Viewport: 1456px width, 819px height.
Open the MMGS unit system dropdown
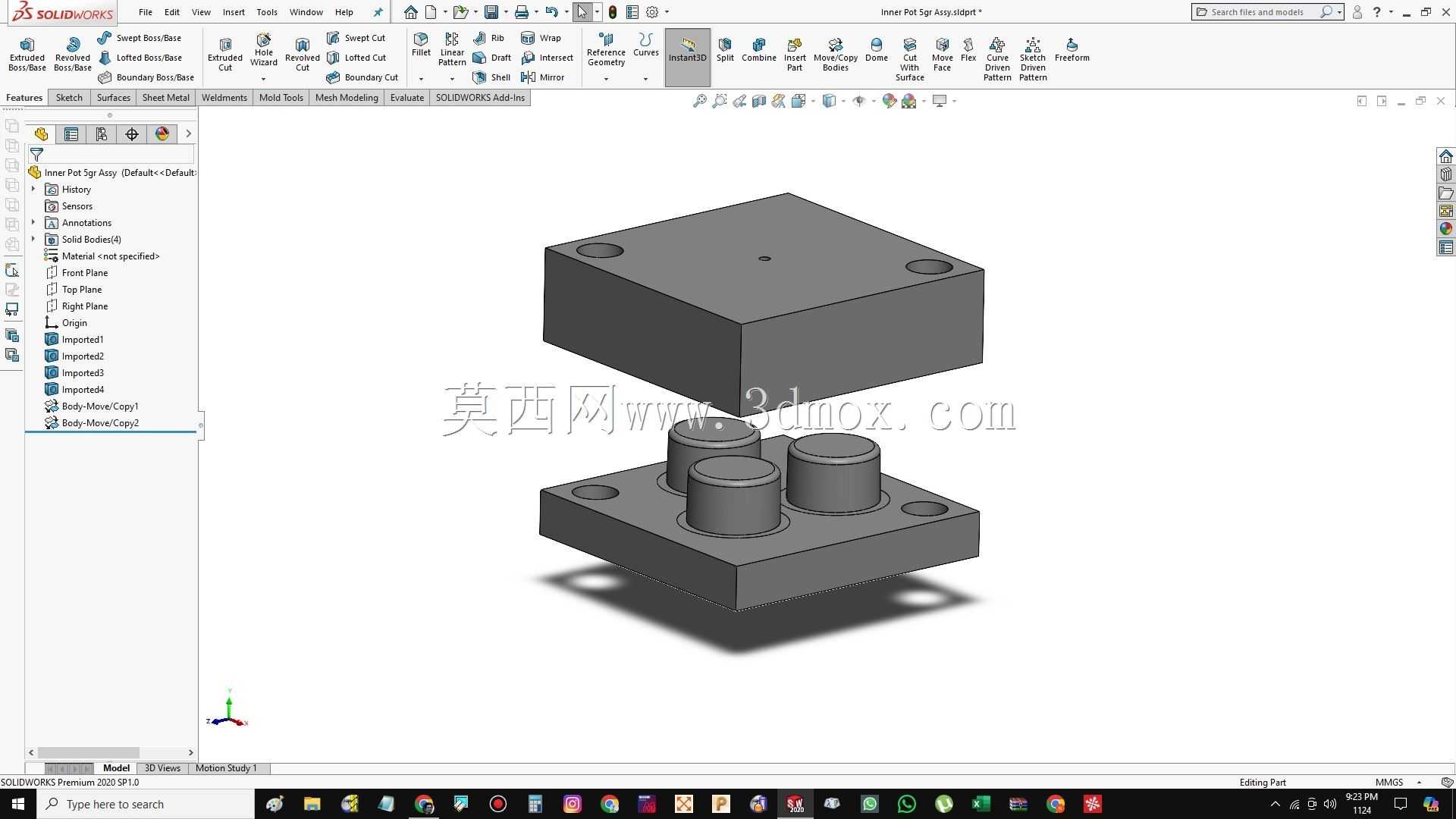pyautogui.click(x=1419, y=782)
